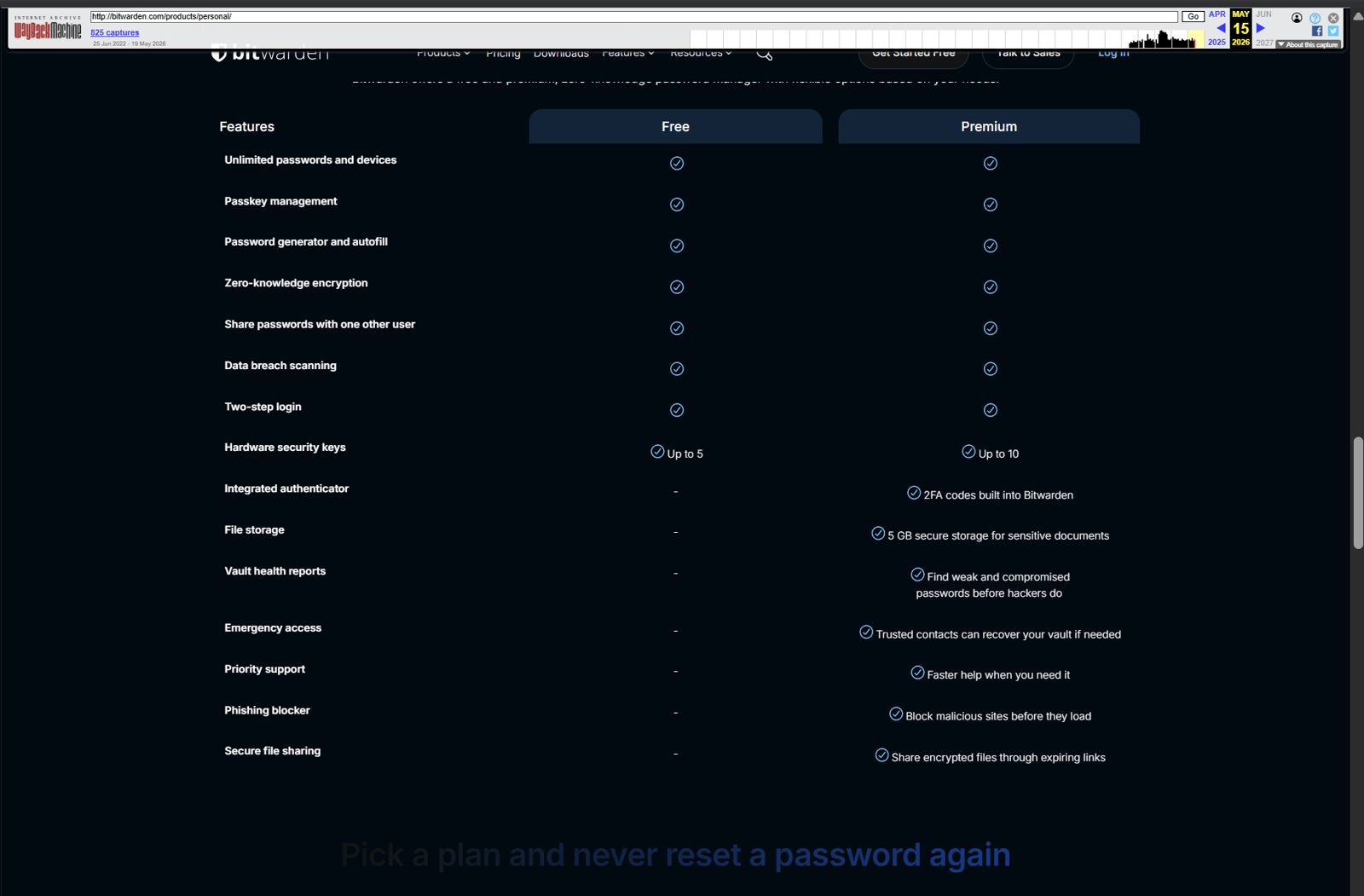Image resolution: width=1364 pixels, height=896 pixels.
Task: Click the page's vertical scrollbar thumb
Action: (1357, 493)
